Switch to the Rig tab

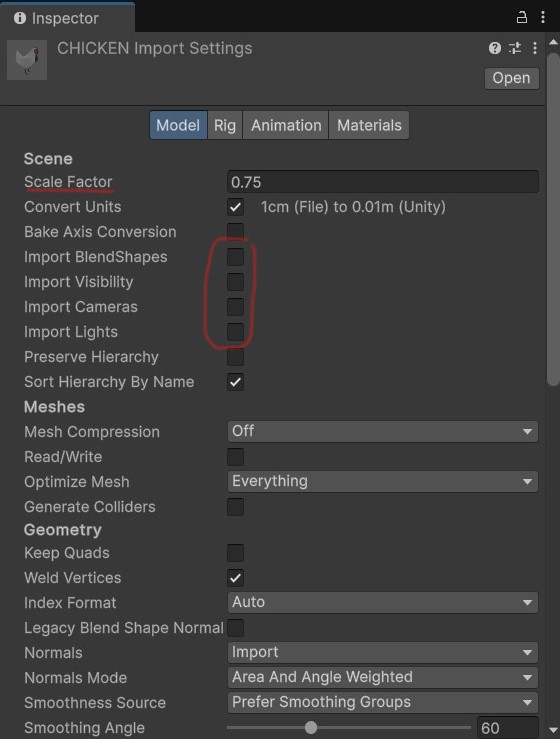tap(225, 125)
